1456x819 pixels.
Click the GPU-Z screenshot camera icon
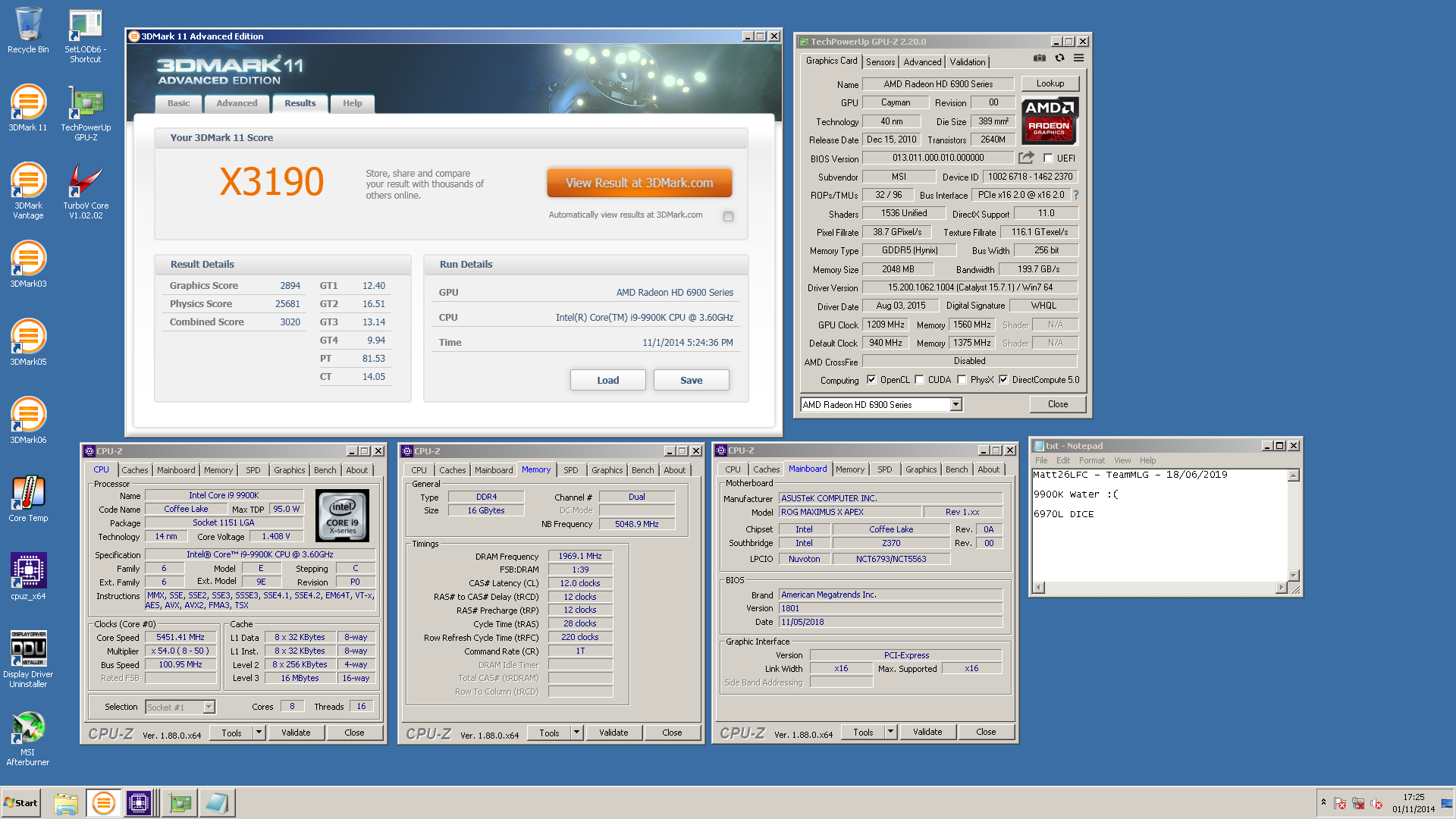(1039, 58)
